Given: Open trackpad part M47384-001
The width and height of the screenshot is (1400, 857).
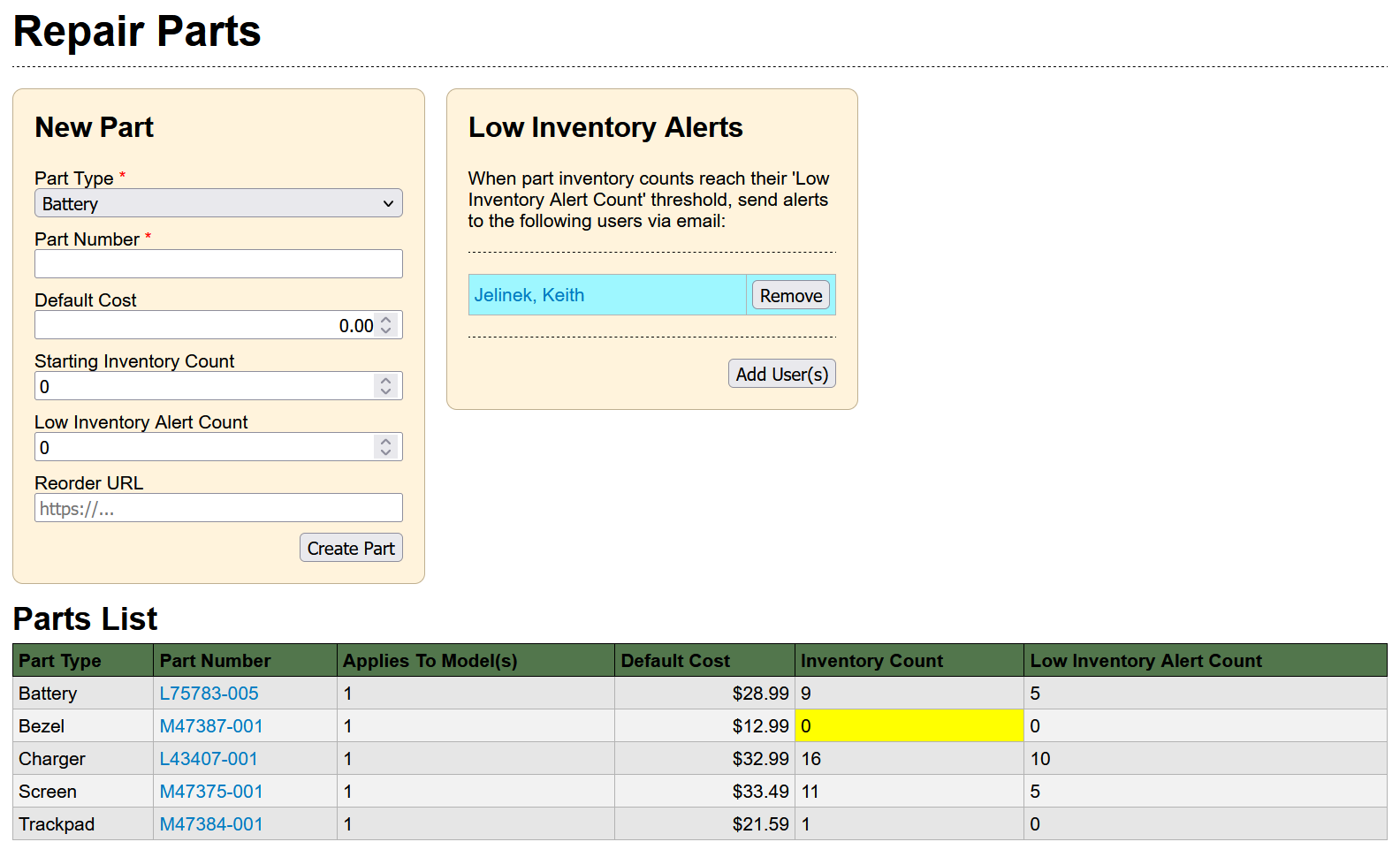Looking at the screenshot, I should click(211, 824).
